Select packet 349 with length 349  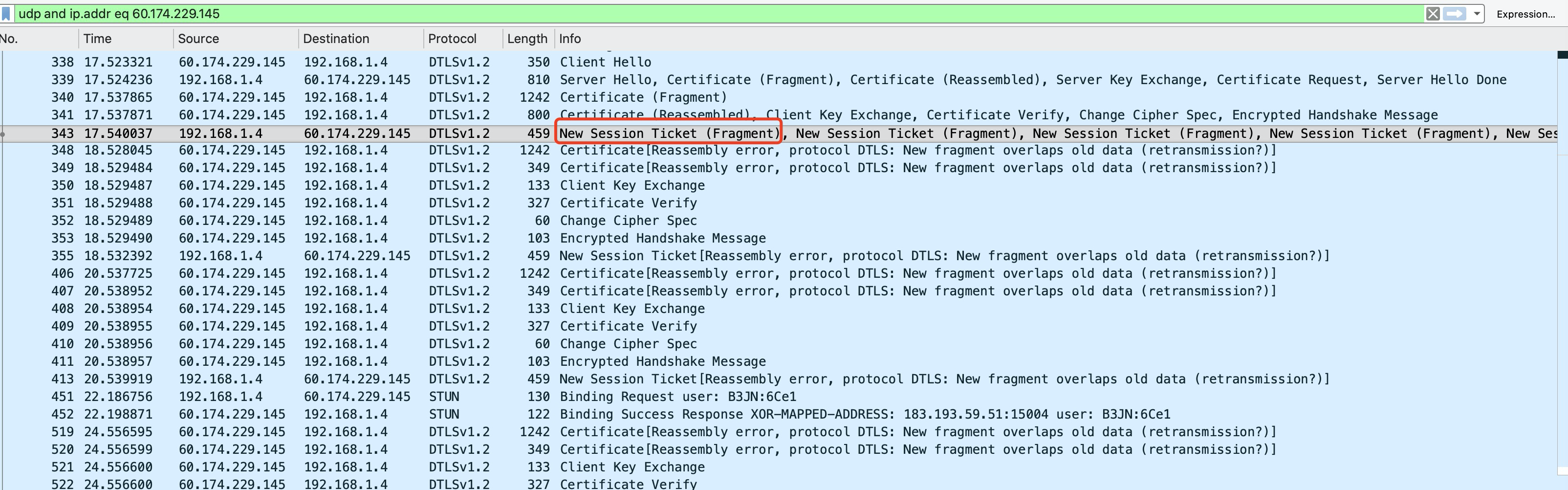click(779, 168)
